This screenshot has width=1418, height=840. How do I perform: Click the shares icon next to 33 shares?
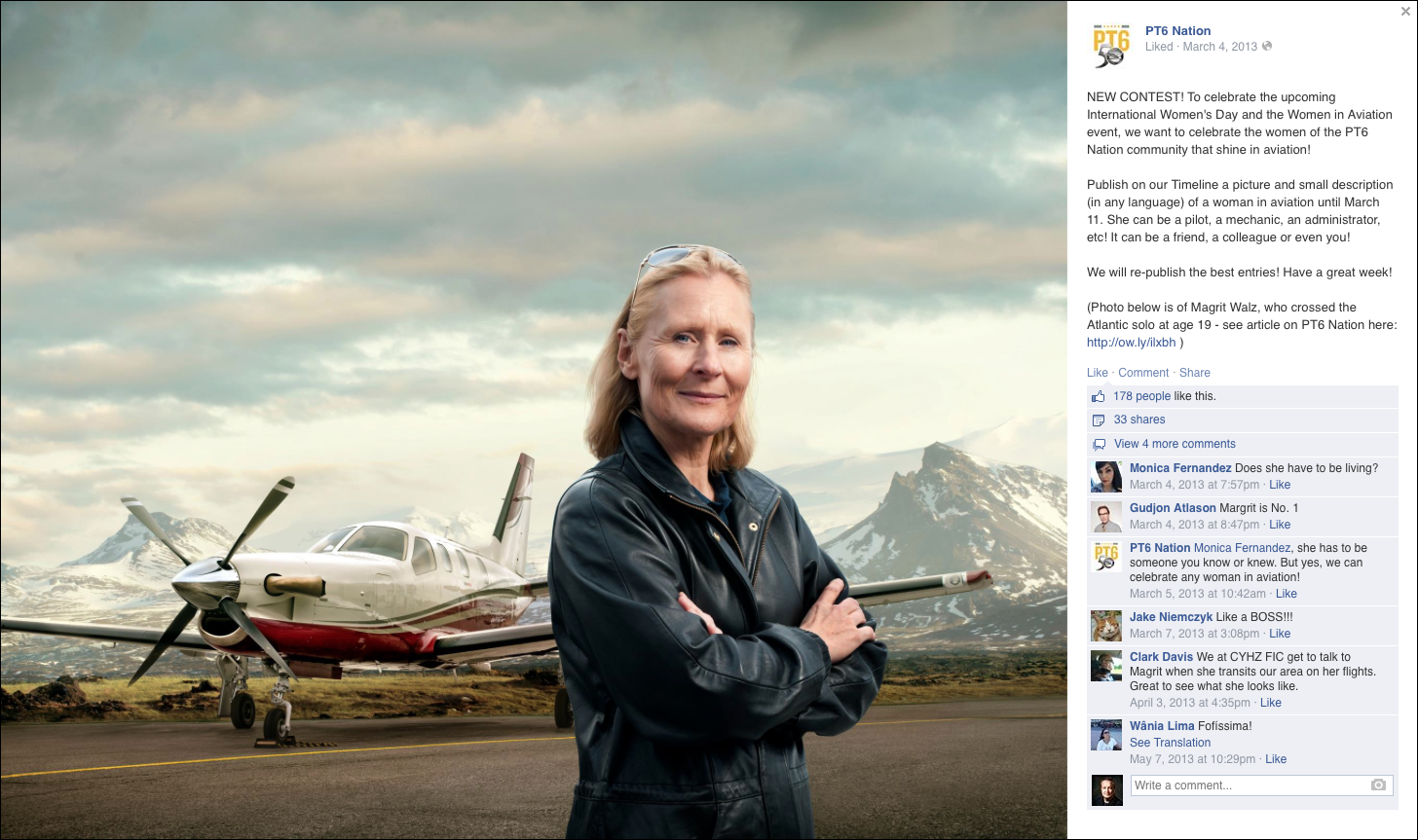click(1099, 420)
